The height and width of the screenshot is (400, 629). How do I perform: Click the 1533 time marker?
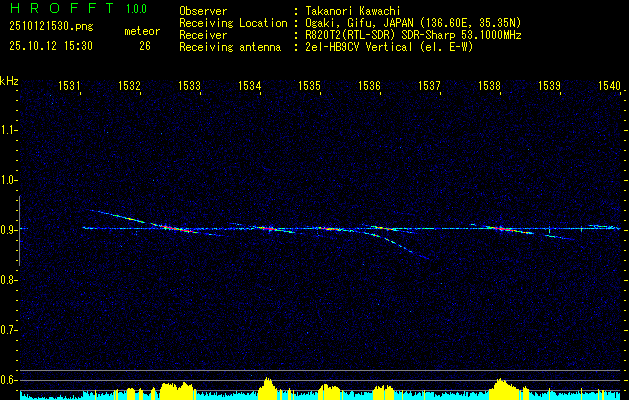pyautogui.click(x=189, y=85)
